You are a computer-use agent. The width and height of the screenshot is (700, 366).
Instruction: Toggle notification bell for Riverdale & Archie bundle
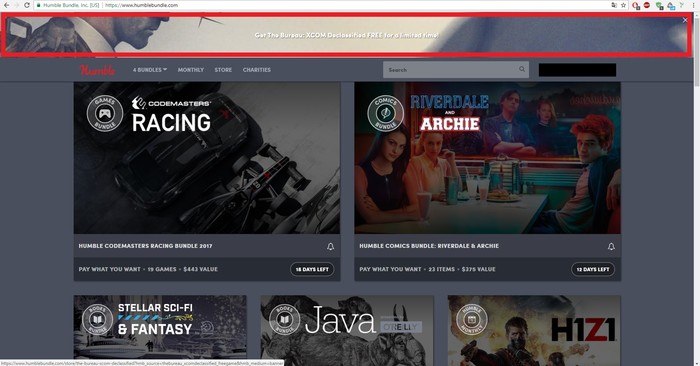click(611, 246)
